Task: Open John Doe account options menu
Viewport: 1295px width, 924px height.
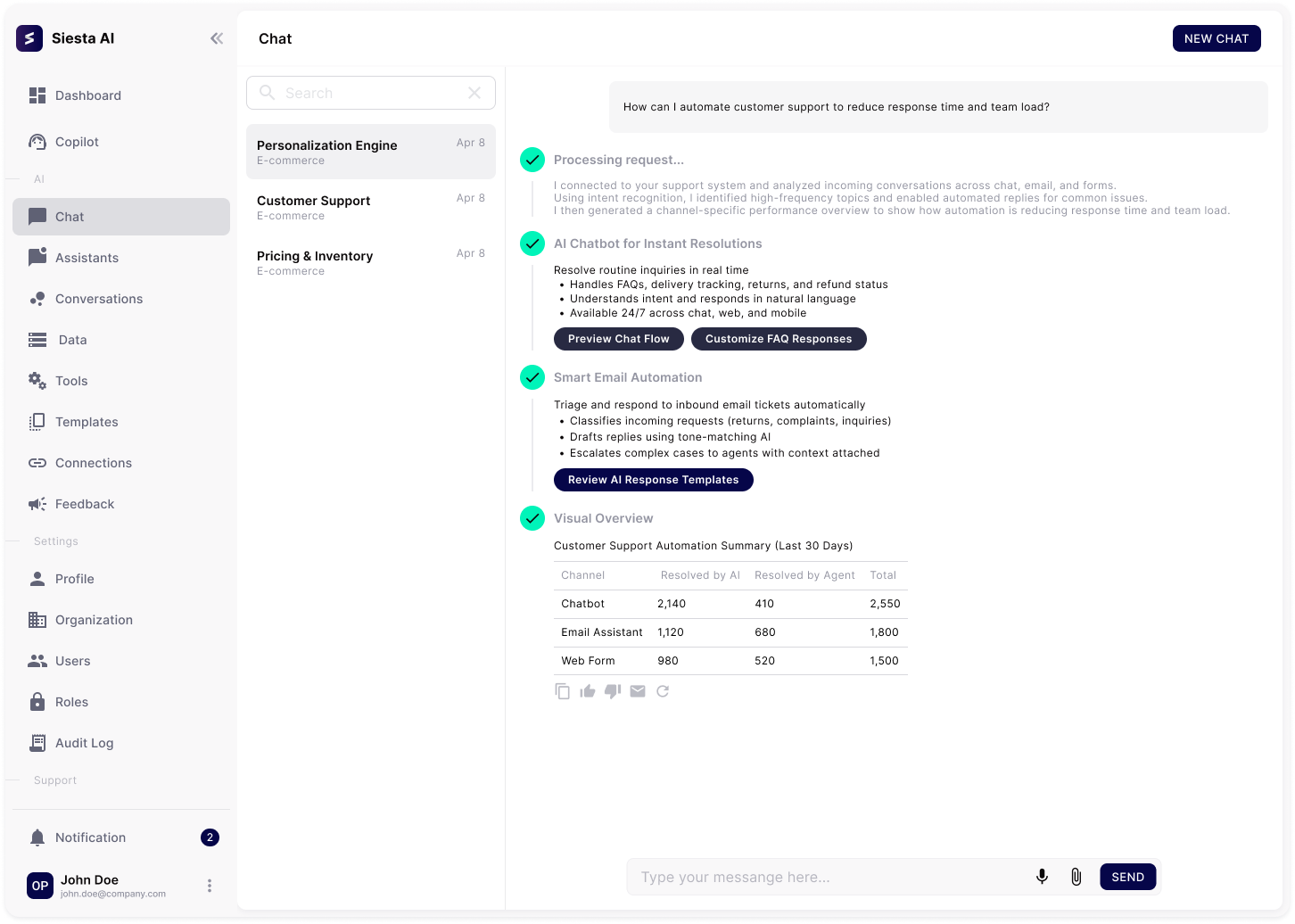Action: (210, 886)
